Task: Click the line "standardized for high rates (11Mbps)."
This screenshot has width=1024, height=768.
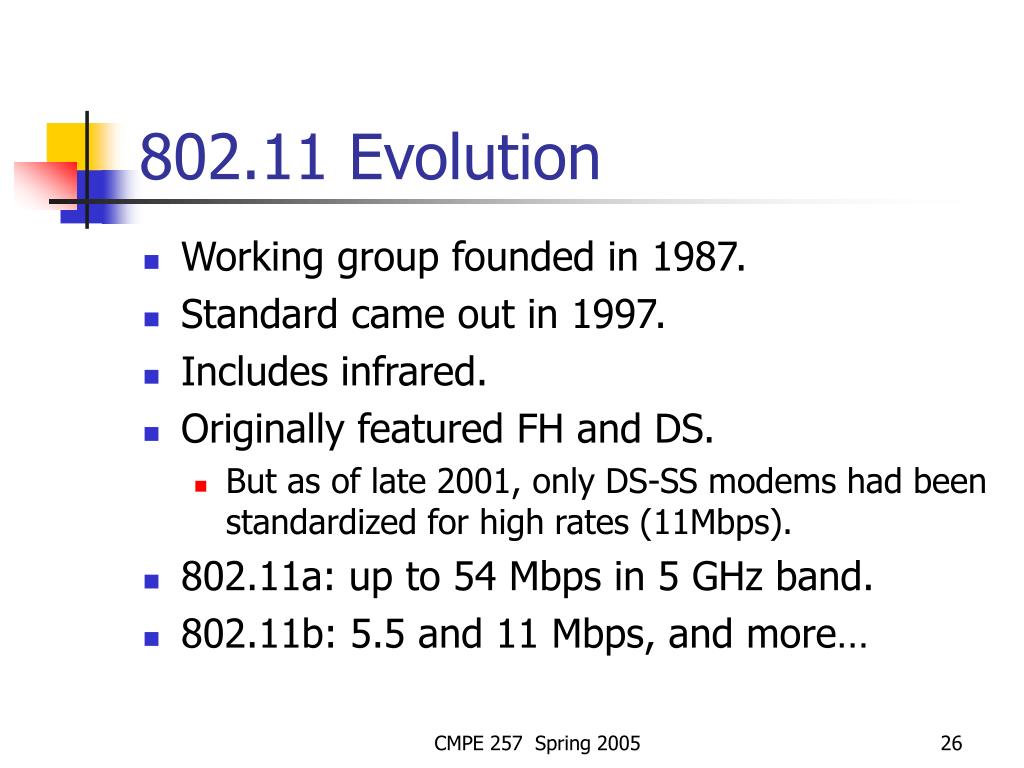Action: [508, 523]
